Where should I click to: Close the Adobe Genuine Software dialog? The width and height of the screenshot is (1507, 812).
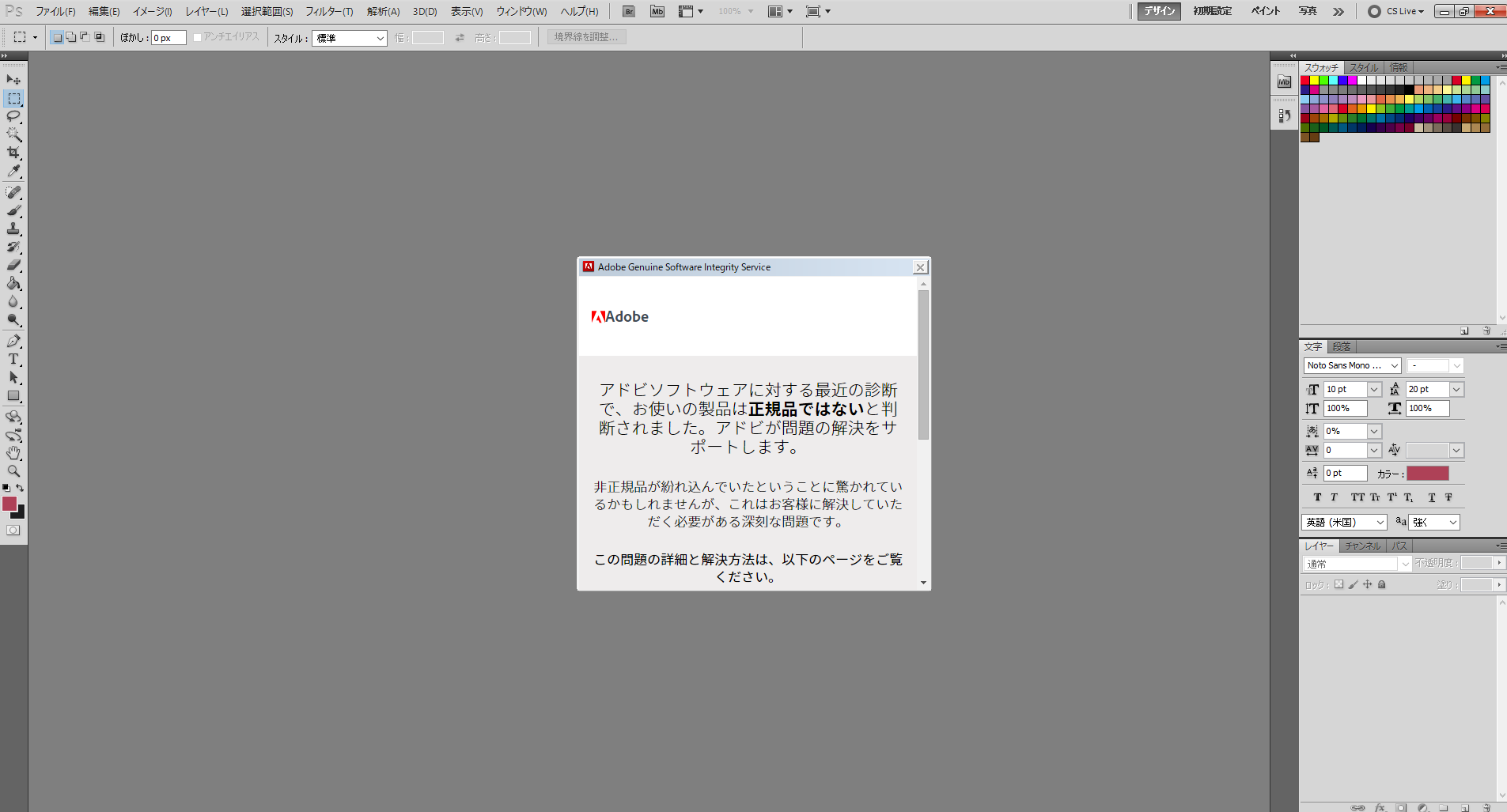[x=920, y=267]
